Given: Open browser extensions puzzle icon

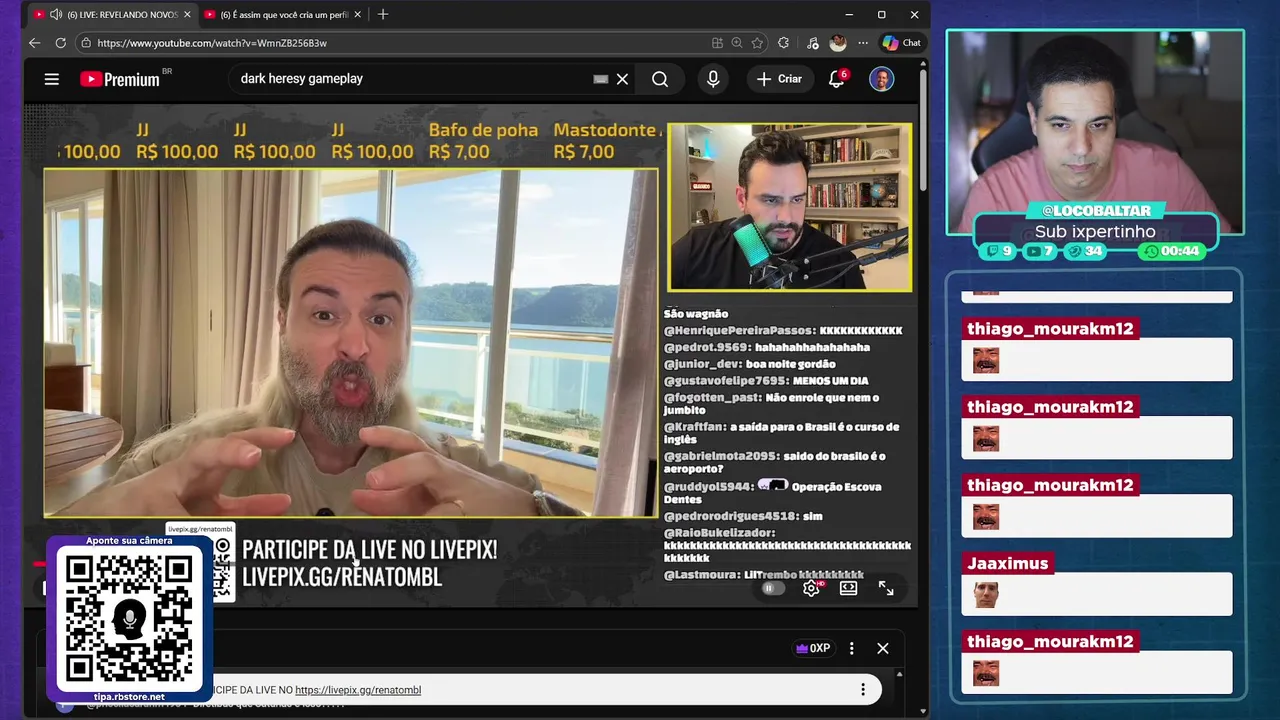Looking at the screenshot, I should (x=783, y=43).
